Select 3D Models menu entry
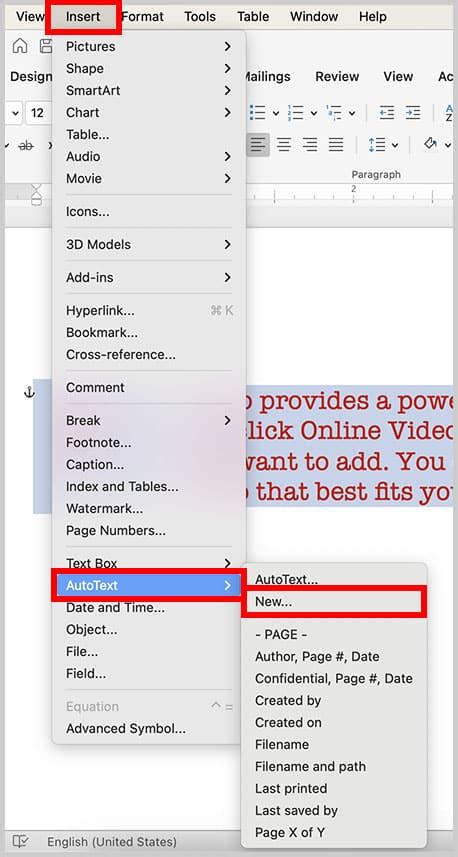This screenshot has height=857, width=458. point(149,244)
